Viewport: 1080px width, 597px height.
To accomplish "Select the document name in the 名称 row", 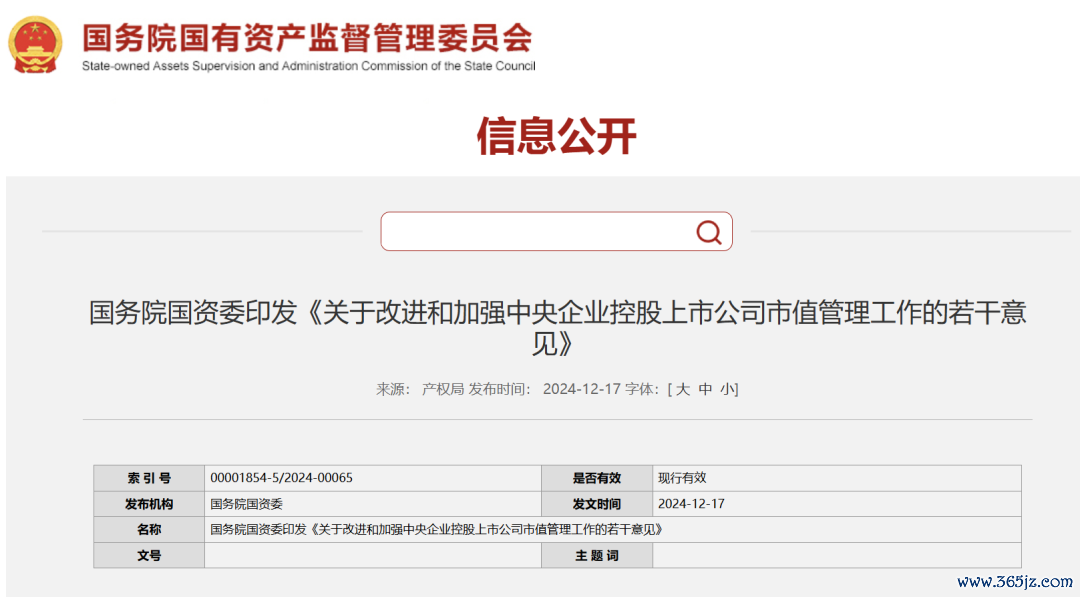I will (x=437, y=530).
